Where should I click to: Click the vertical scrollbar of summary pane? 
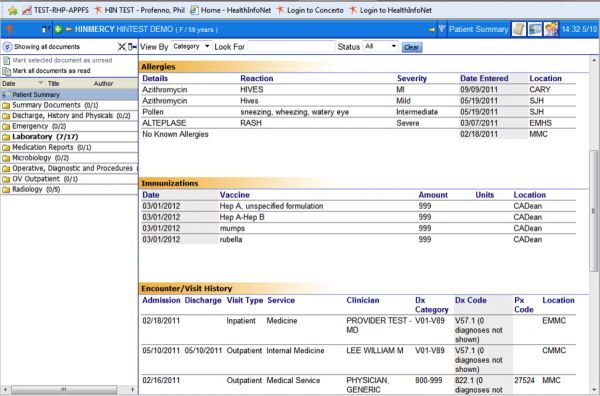(593, 210)
